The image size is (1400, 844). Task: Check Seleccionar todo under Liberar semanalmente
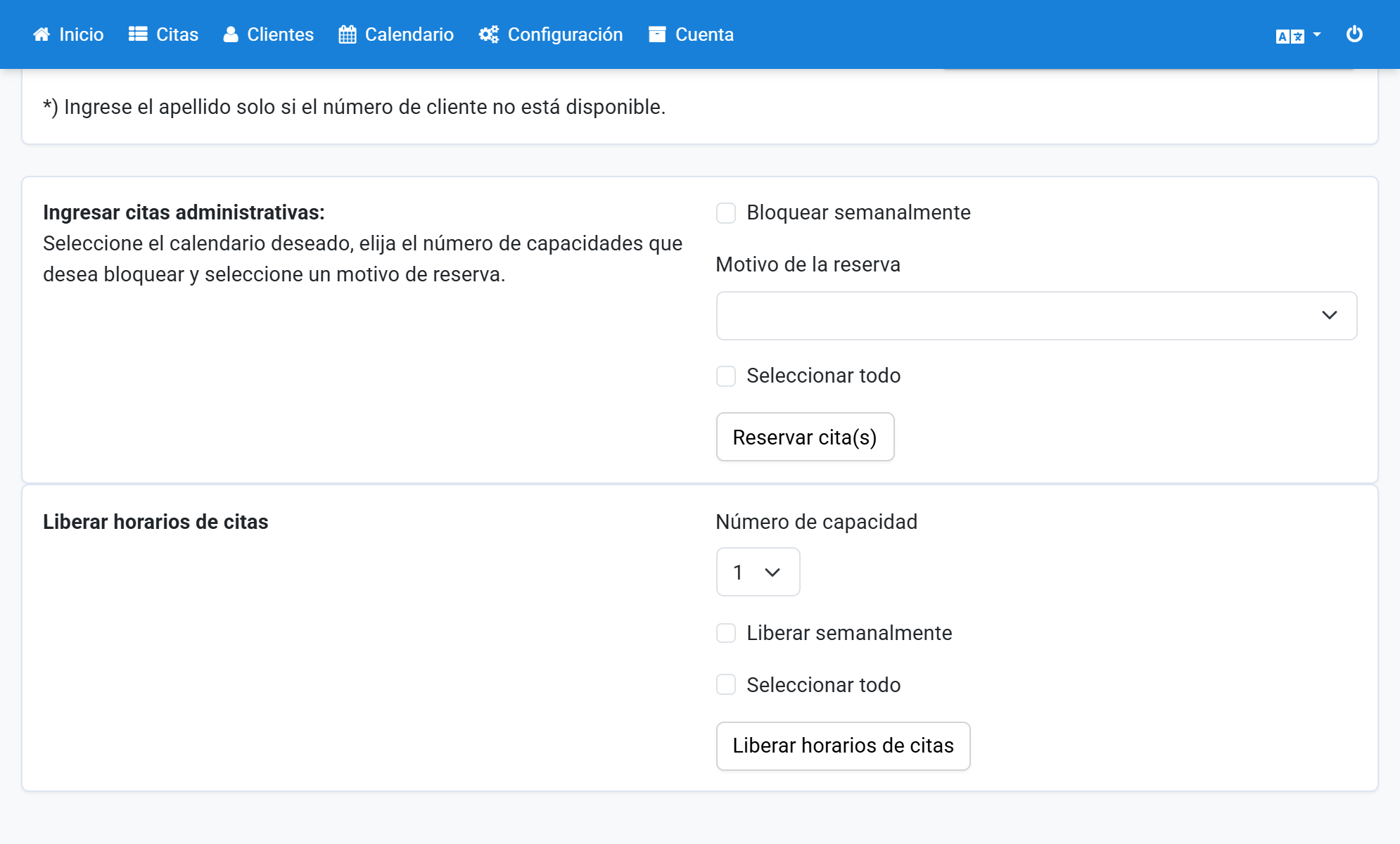click(726, 685)
